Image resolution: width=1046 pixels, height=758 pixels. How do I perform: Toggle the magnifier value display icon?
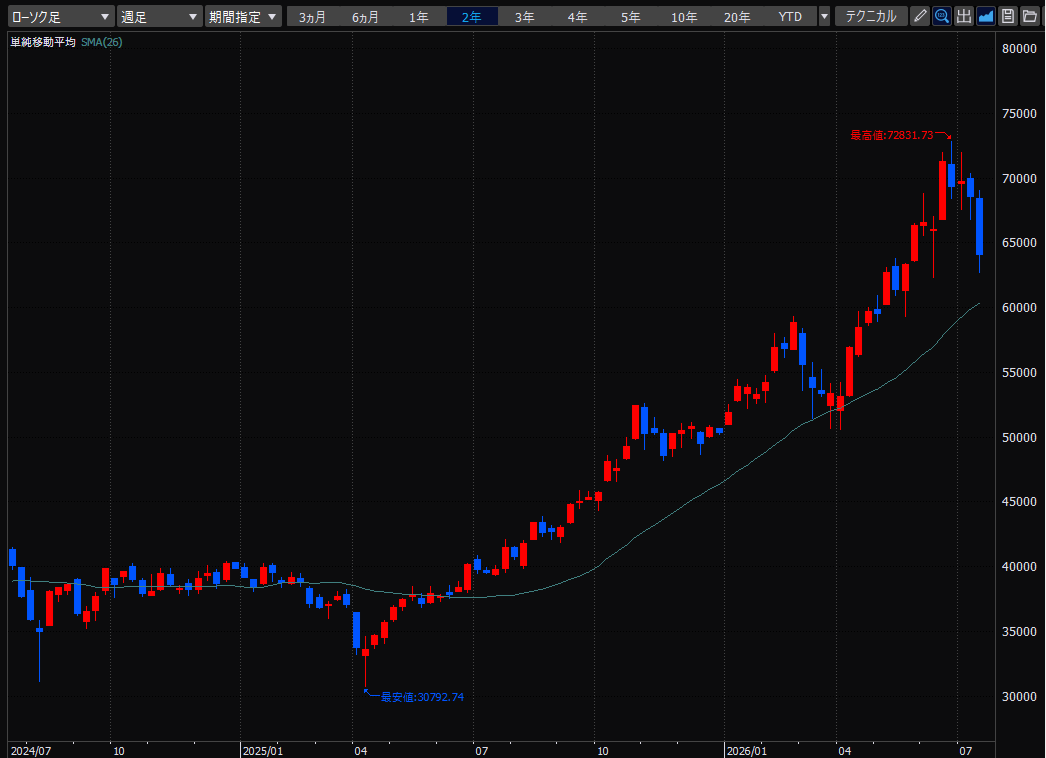point(941,16)
